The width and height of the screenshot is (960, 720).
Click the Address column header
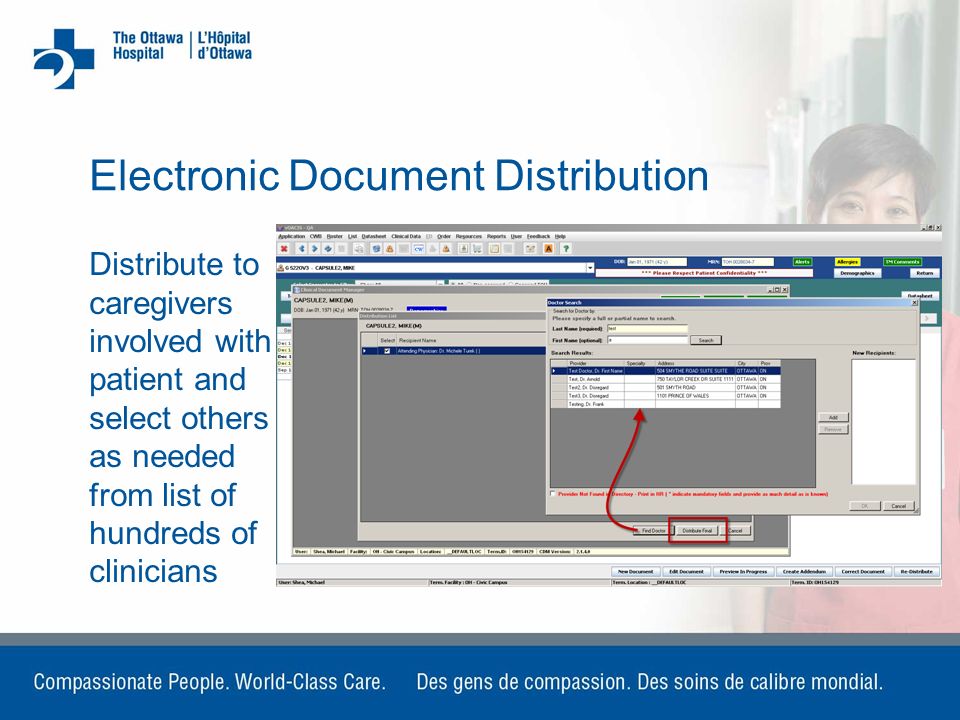(x=695, y=363)
